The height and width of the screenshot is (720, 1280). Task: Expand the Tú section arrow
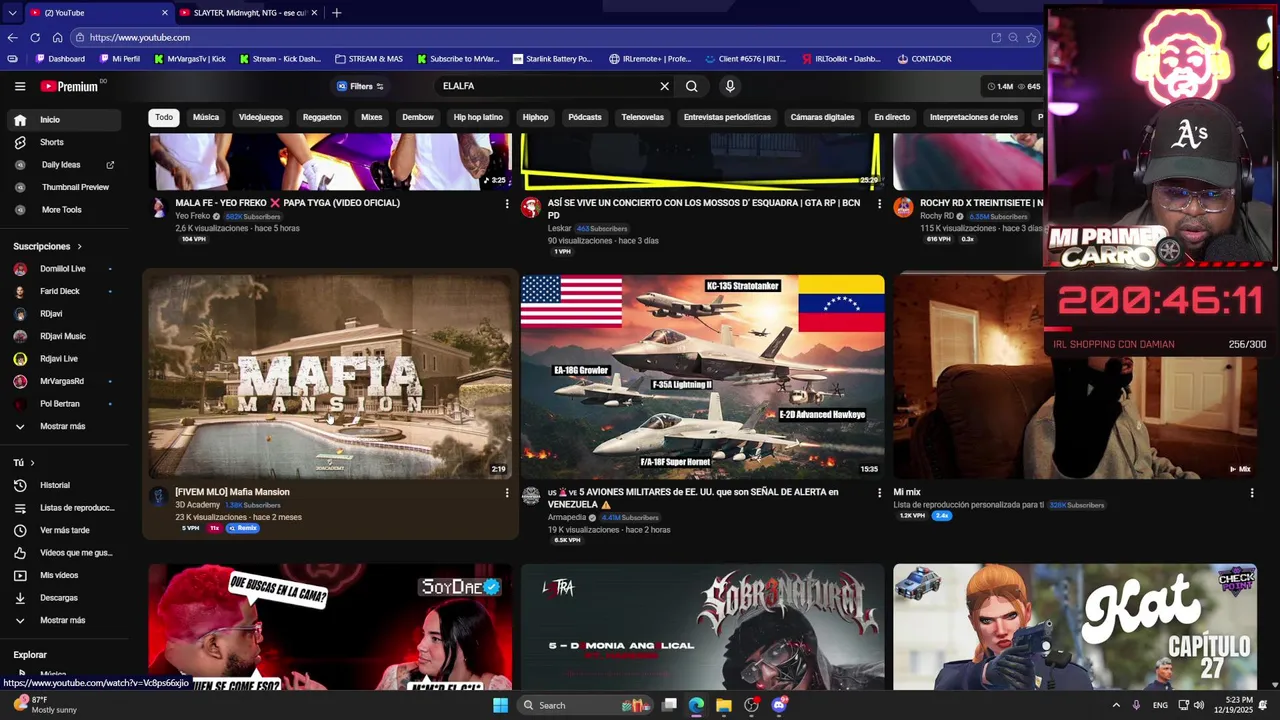(32, 462)
